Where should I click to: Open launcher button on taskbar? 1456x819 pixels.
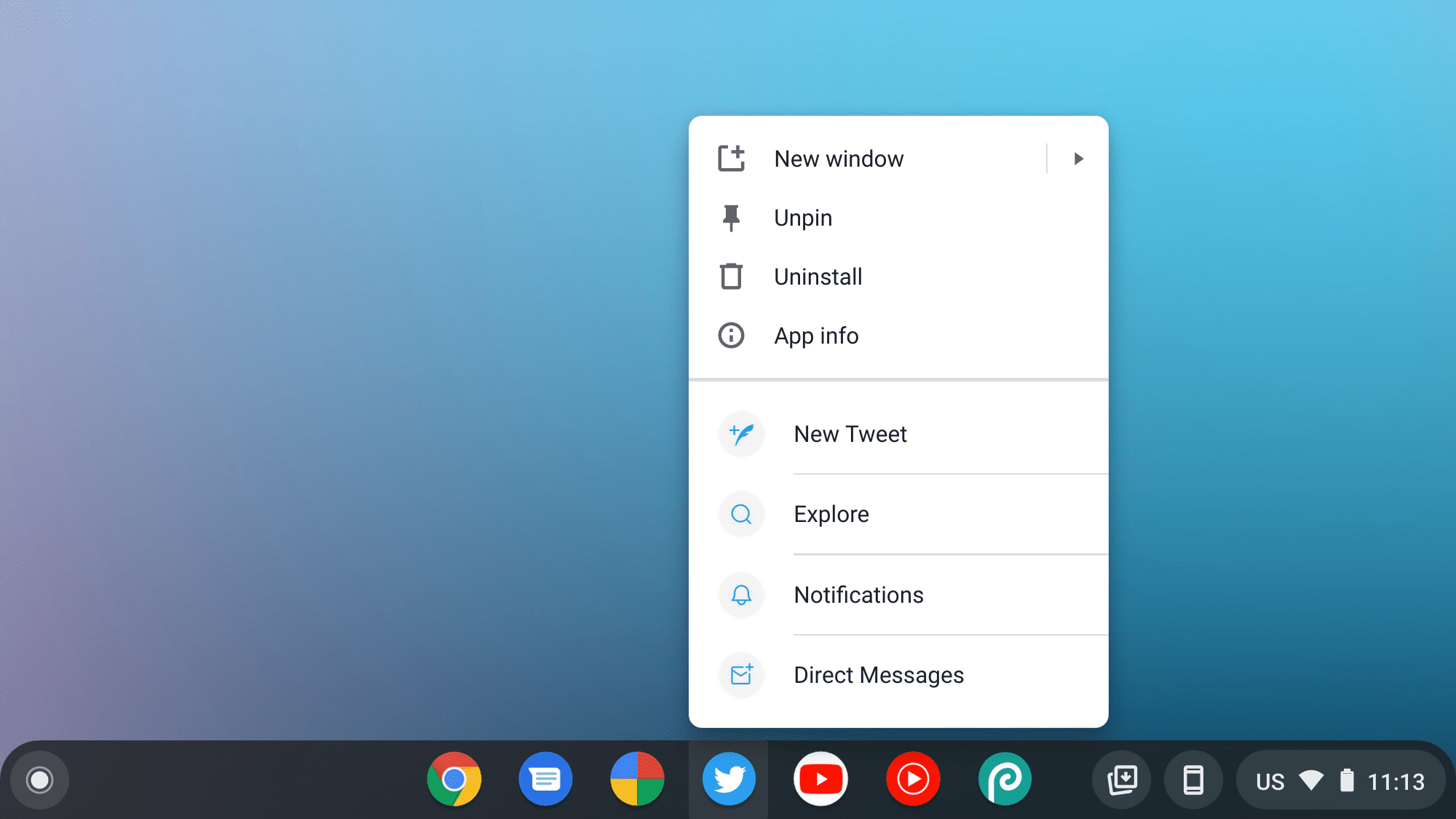click(40, 780)
